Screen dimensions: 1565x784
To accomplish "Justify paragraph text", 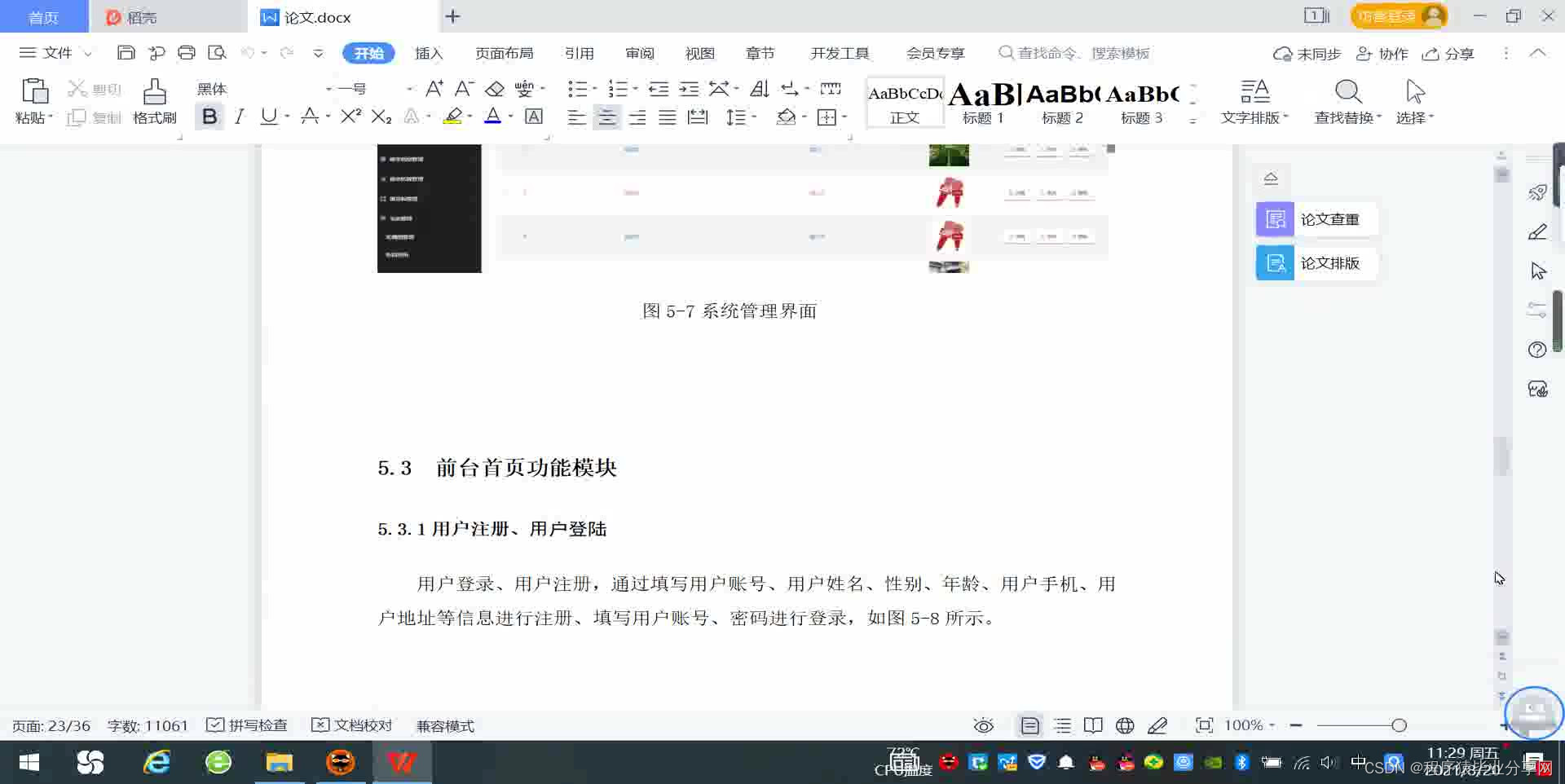I will [668, 117].
